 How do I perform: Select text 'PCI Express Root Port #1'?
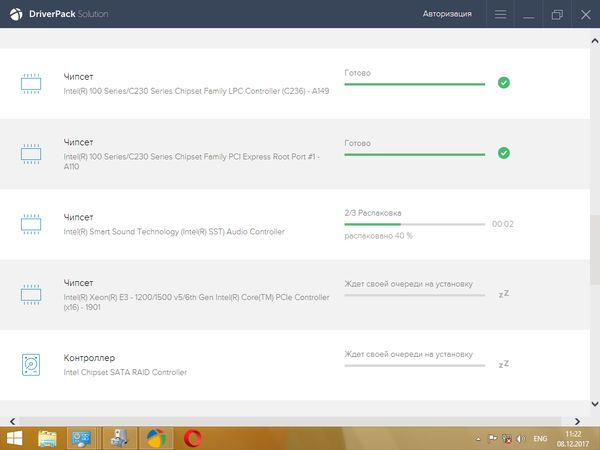click(272, 157)
